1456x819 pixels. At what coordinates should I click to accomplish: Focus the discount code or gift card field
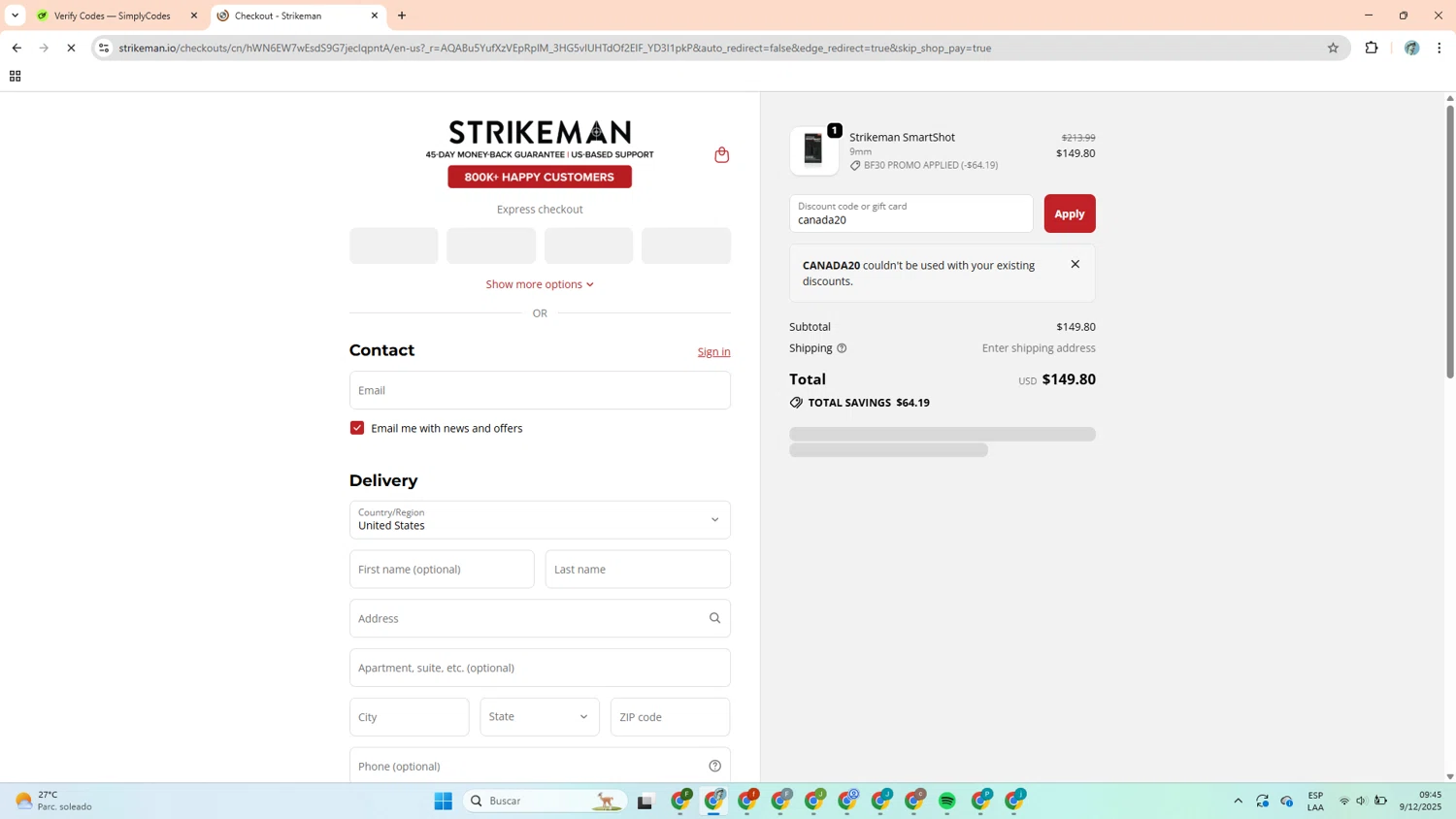(911, 213)
